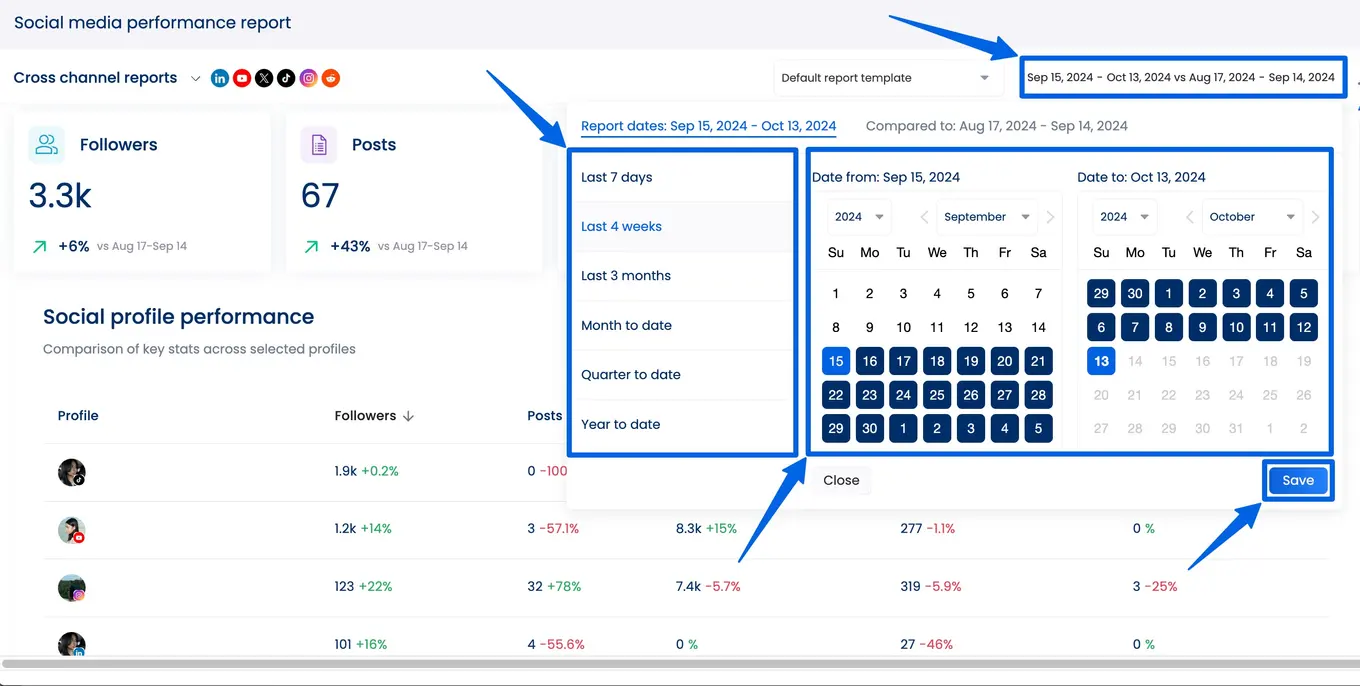This screenshot has width=1360, height=686.
Task: Click the TikTok profile avatar thumbnail
Action: (72, 472)
